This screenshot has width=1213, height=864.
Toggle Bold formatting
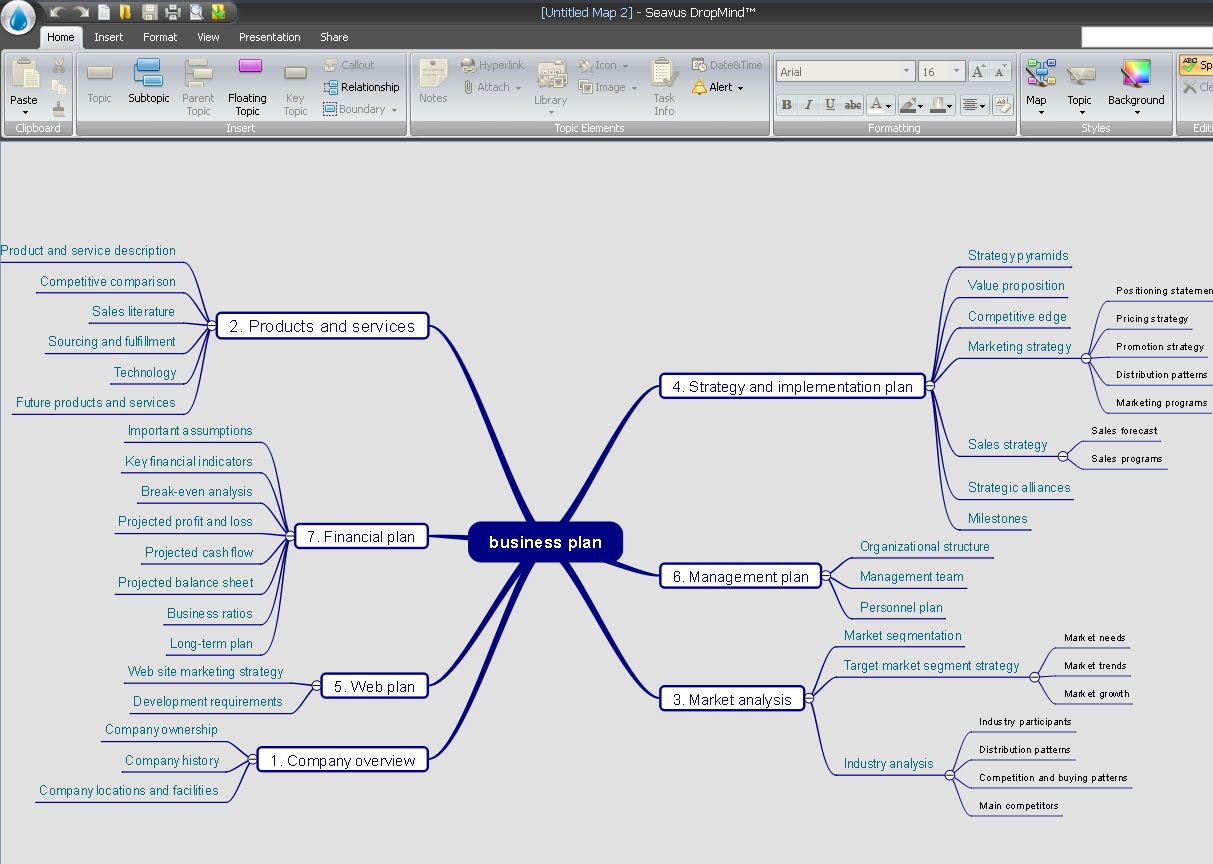[x=787, y=104]
